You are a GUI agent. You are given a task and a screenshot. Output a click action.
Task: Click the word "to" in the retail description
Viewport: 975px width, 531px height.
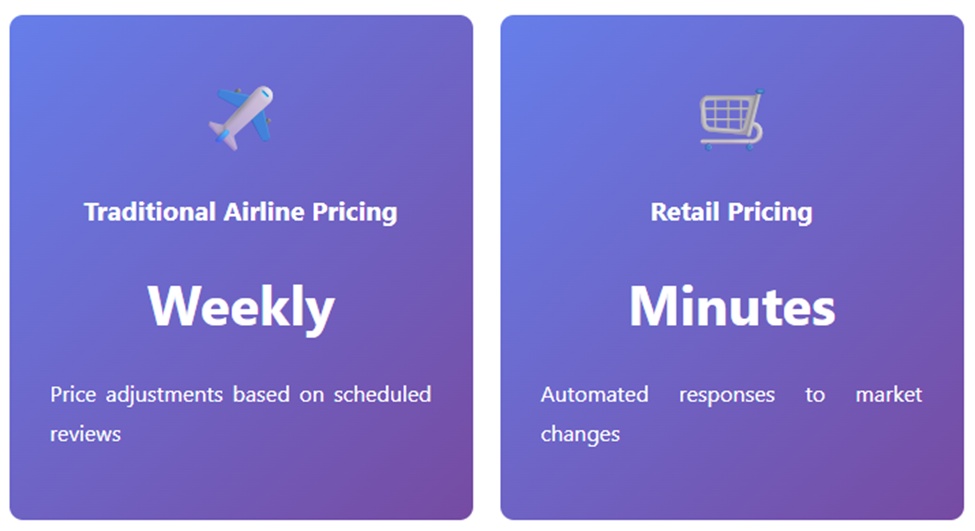point(815,394)
